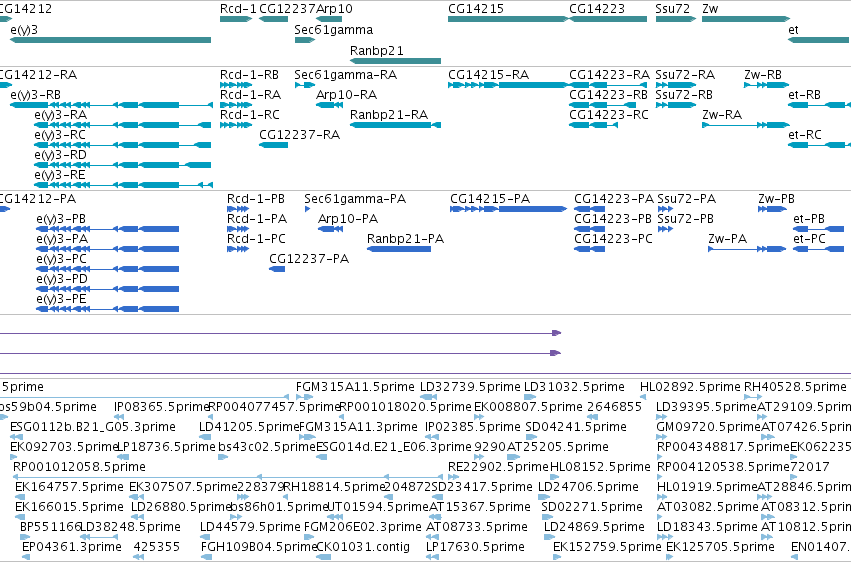Screen dimensions: 851x562
Task: Click the CG12237-RA transcript label
Action: point(300,135)
